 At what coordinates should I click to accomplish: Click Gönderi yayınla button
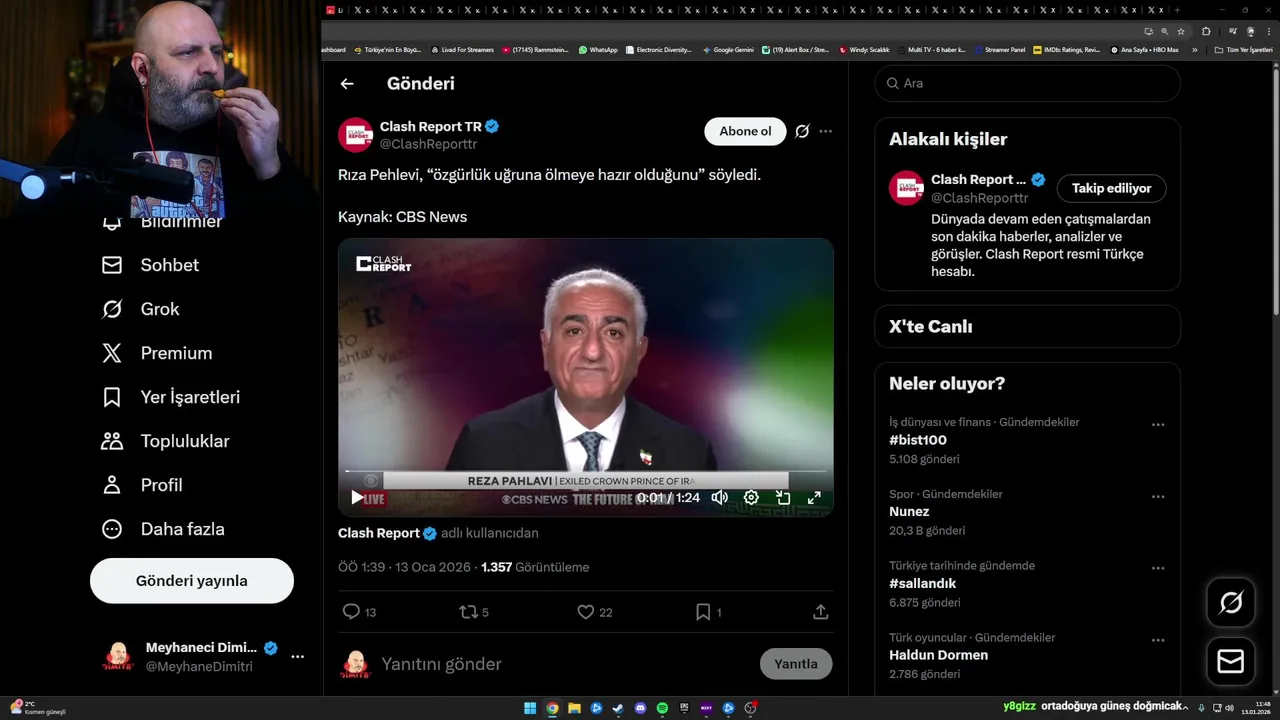tap(192, 581)
